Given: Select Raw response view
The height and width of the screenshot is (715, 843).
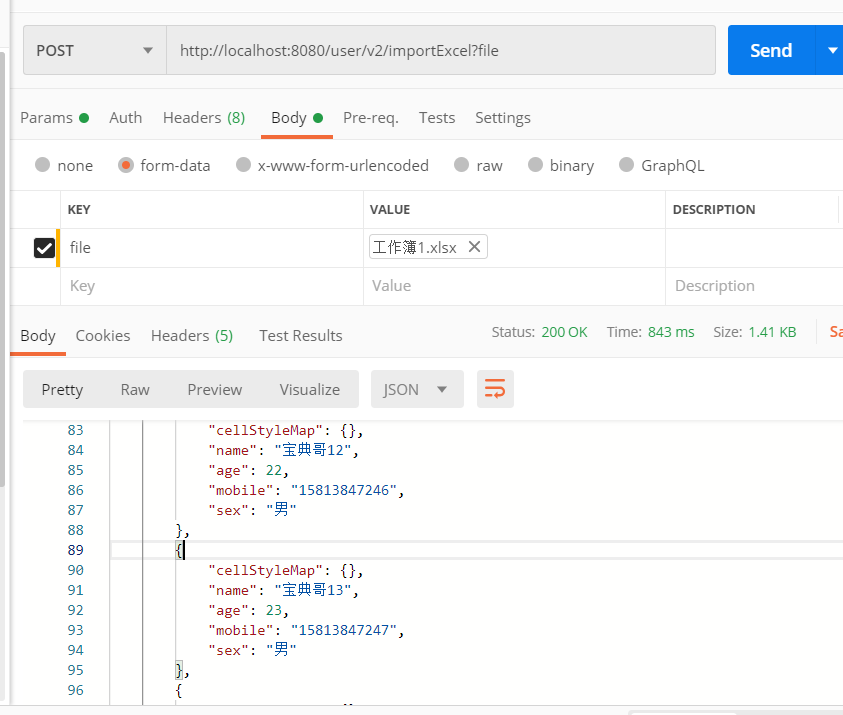Looking at the screenshot, I should click(x=135, y=389).
